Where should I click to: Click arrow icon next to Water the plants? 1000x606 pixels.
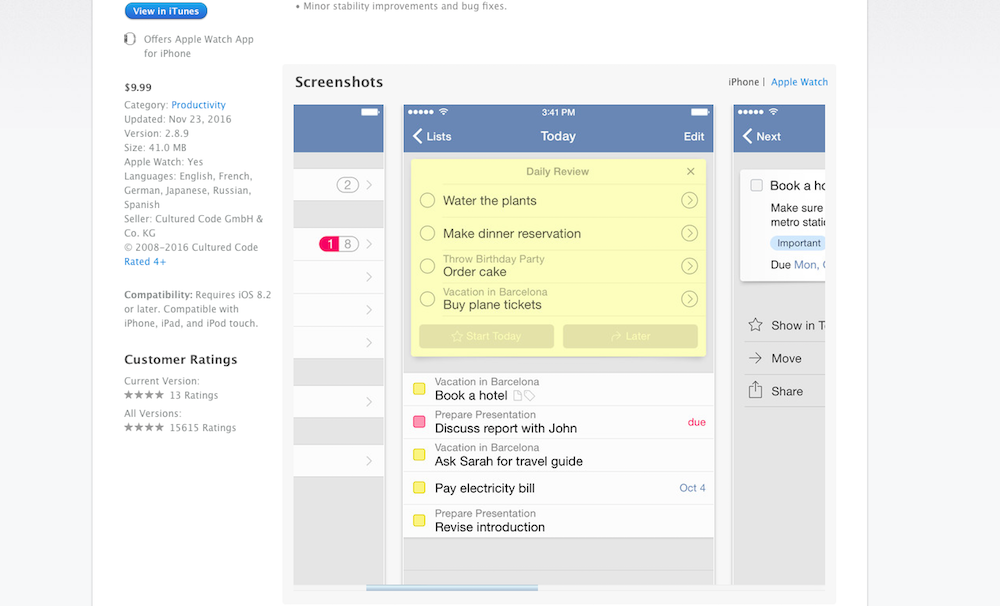point(689,201)
